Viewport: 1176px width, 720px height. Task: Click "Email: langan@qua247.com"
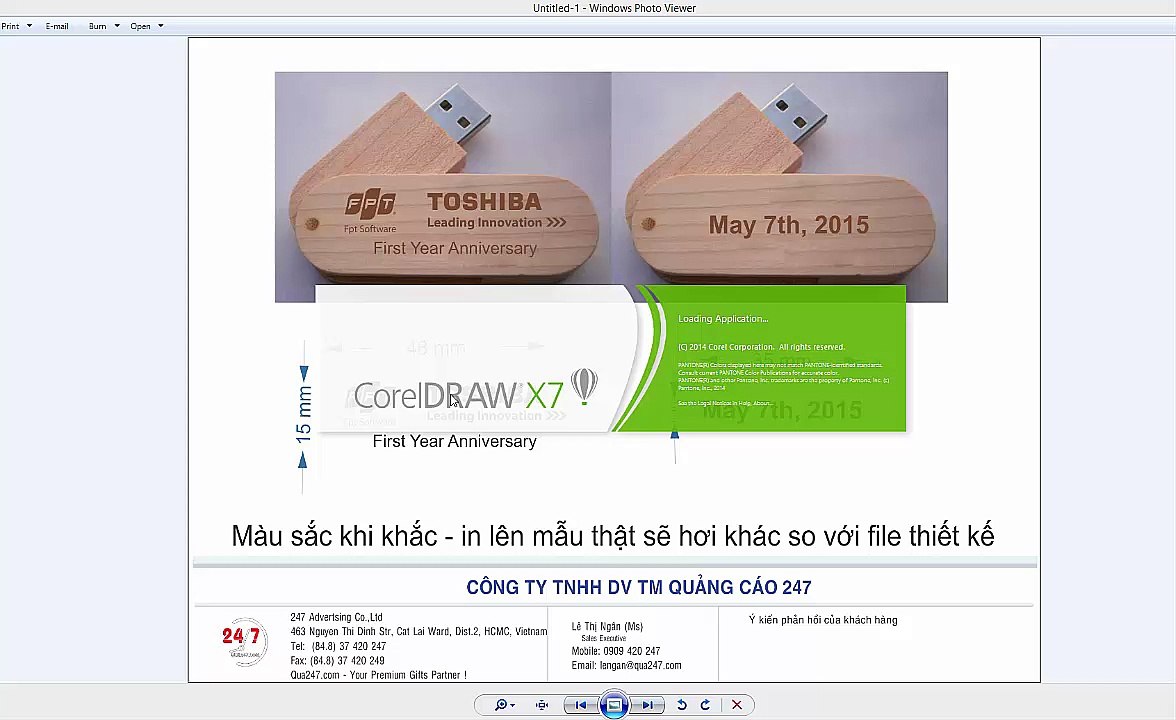(x=626, y=665)
